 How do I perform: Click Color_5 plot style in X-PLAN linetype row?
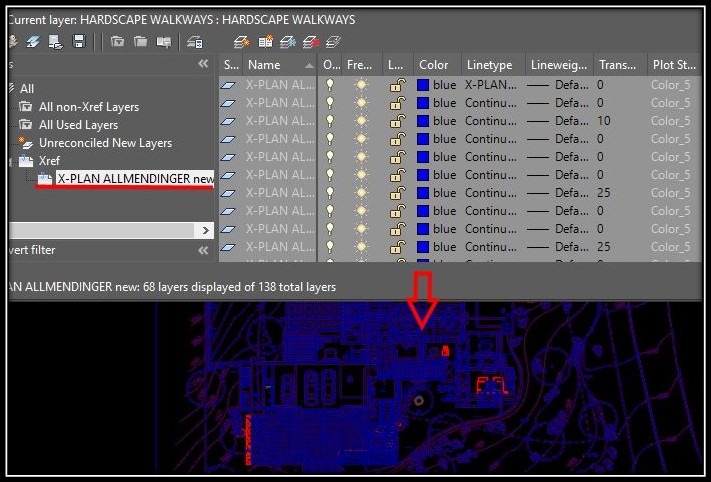click(671, 85)
